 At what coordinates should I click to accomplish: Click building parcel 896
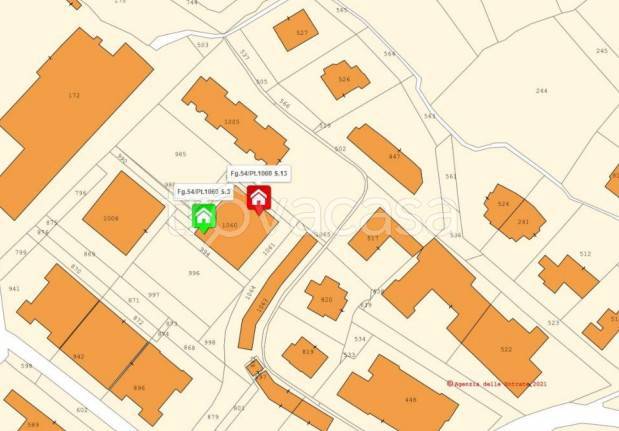coord(152,385)
